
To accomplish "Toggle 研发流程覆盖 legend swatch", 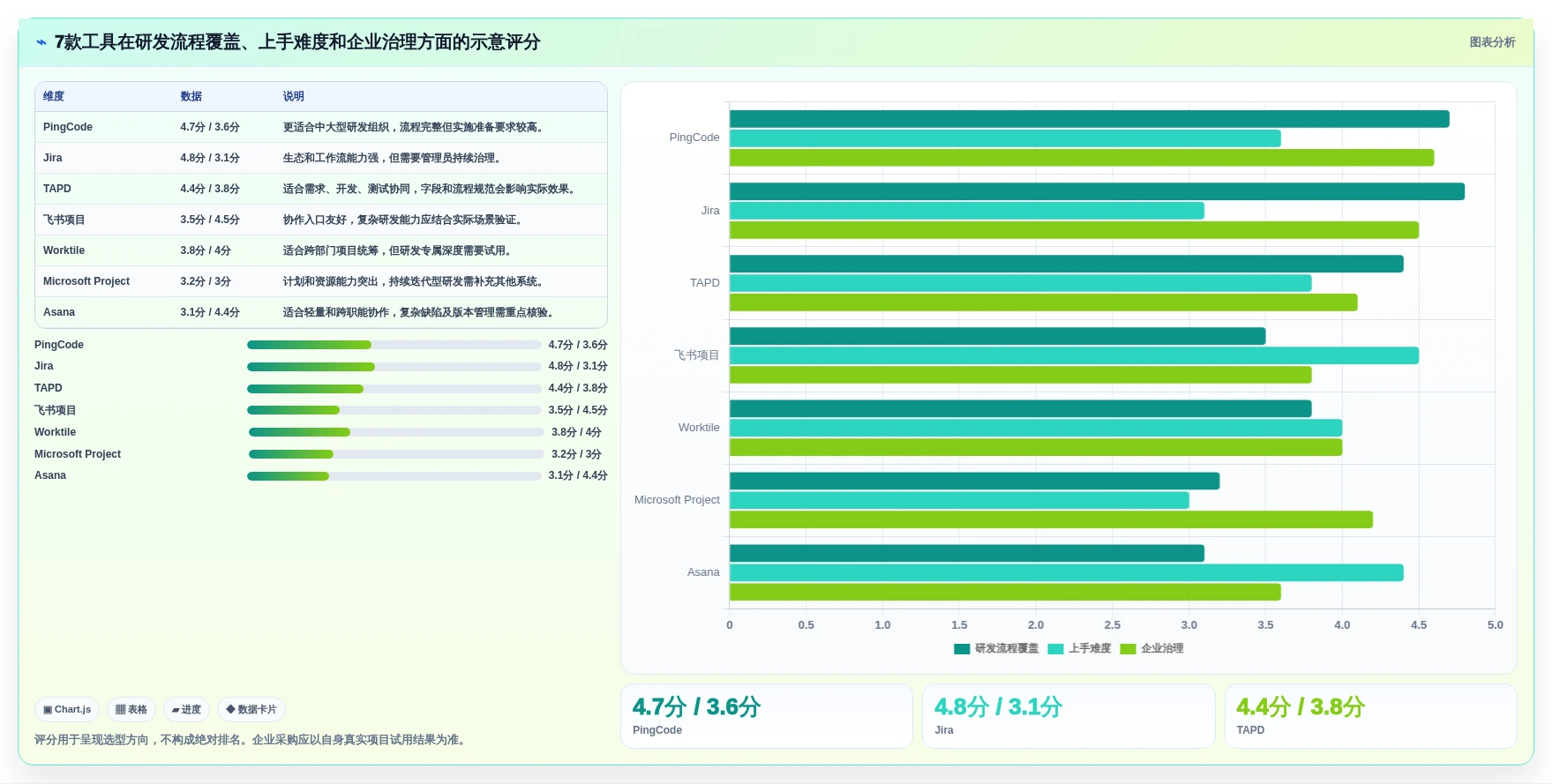I will pos(962,649).
